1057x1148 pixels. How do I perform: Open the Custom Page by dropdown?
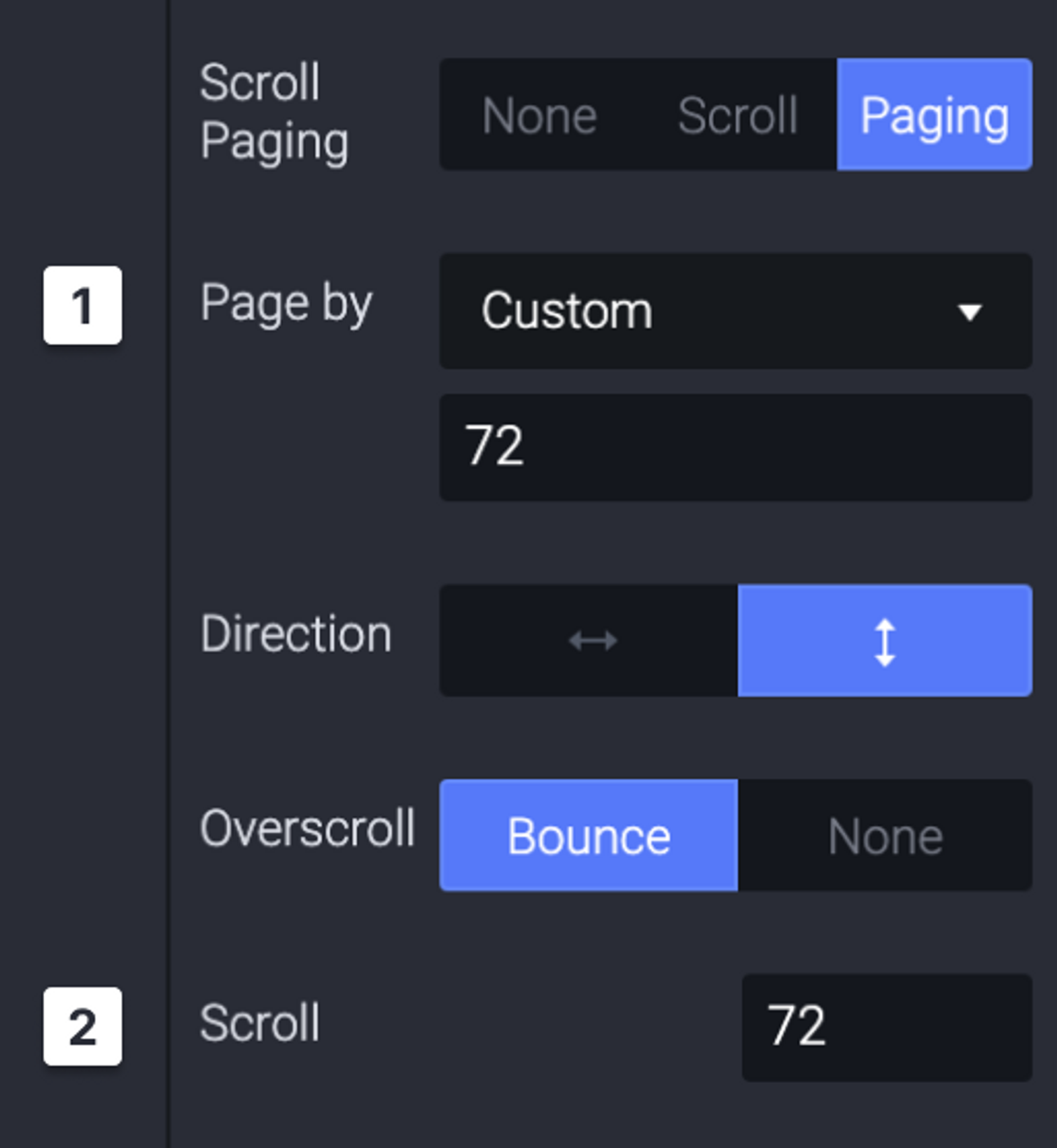tap(736, 311)
